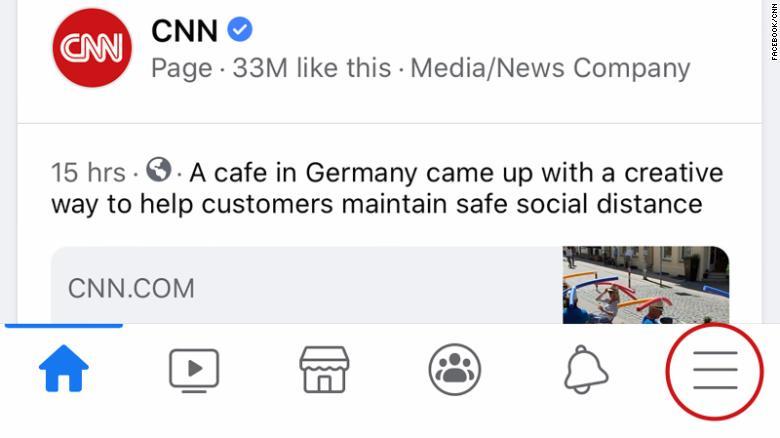The width and height of the screenshot is (780, 438).
Task: Tap the CNN round logo avatar
Action: pos(92,47)
